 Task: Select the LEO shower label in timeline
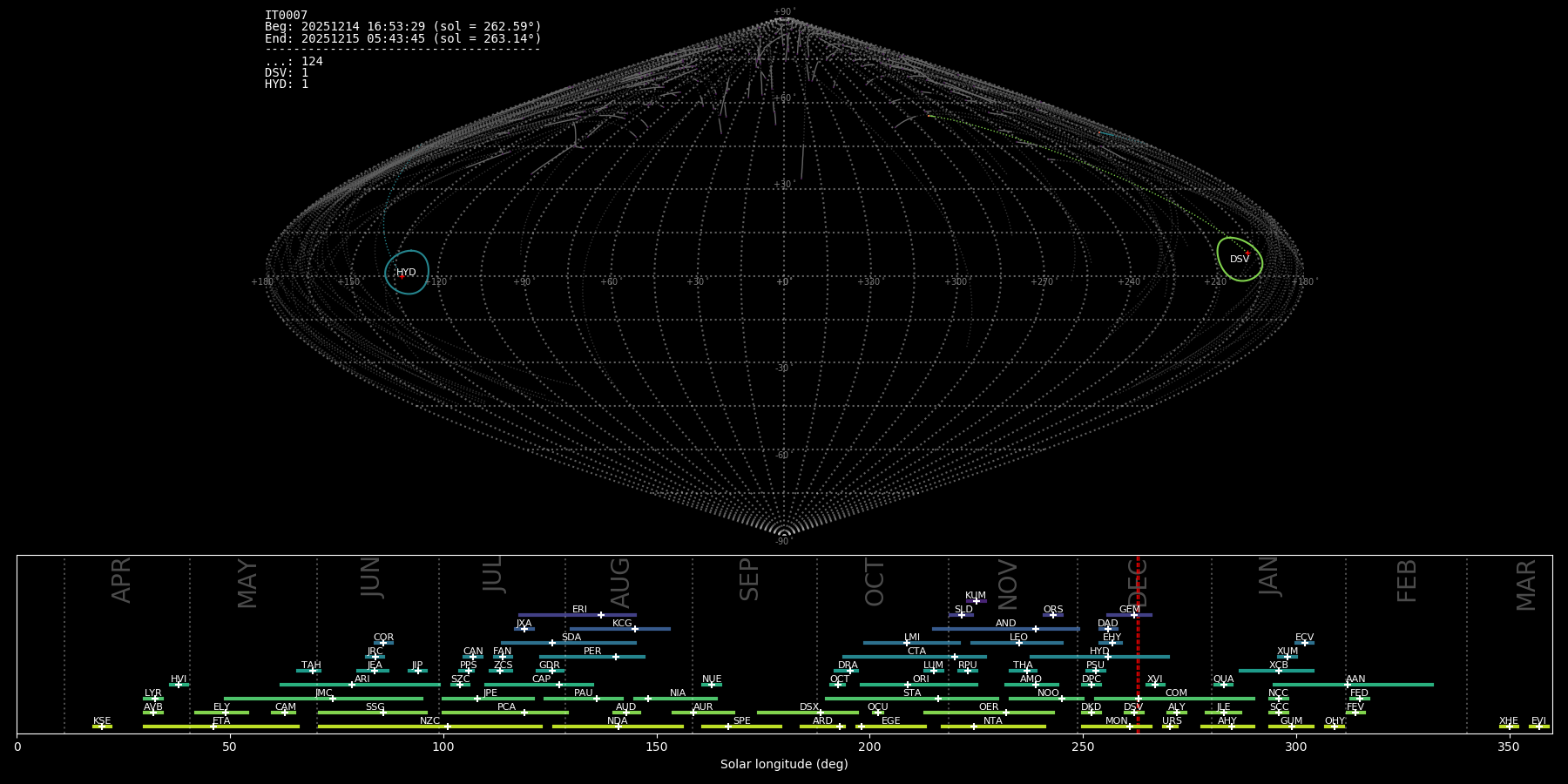tap(1018, 637)
